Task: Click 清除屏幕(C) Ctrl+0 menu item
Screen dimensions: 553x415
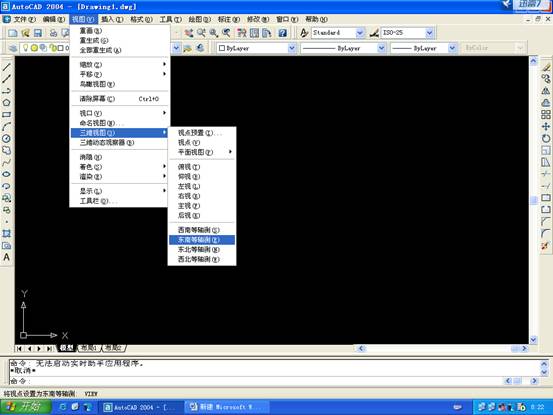Action: coord(120,99)
